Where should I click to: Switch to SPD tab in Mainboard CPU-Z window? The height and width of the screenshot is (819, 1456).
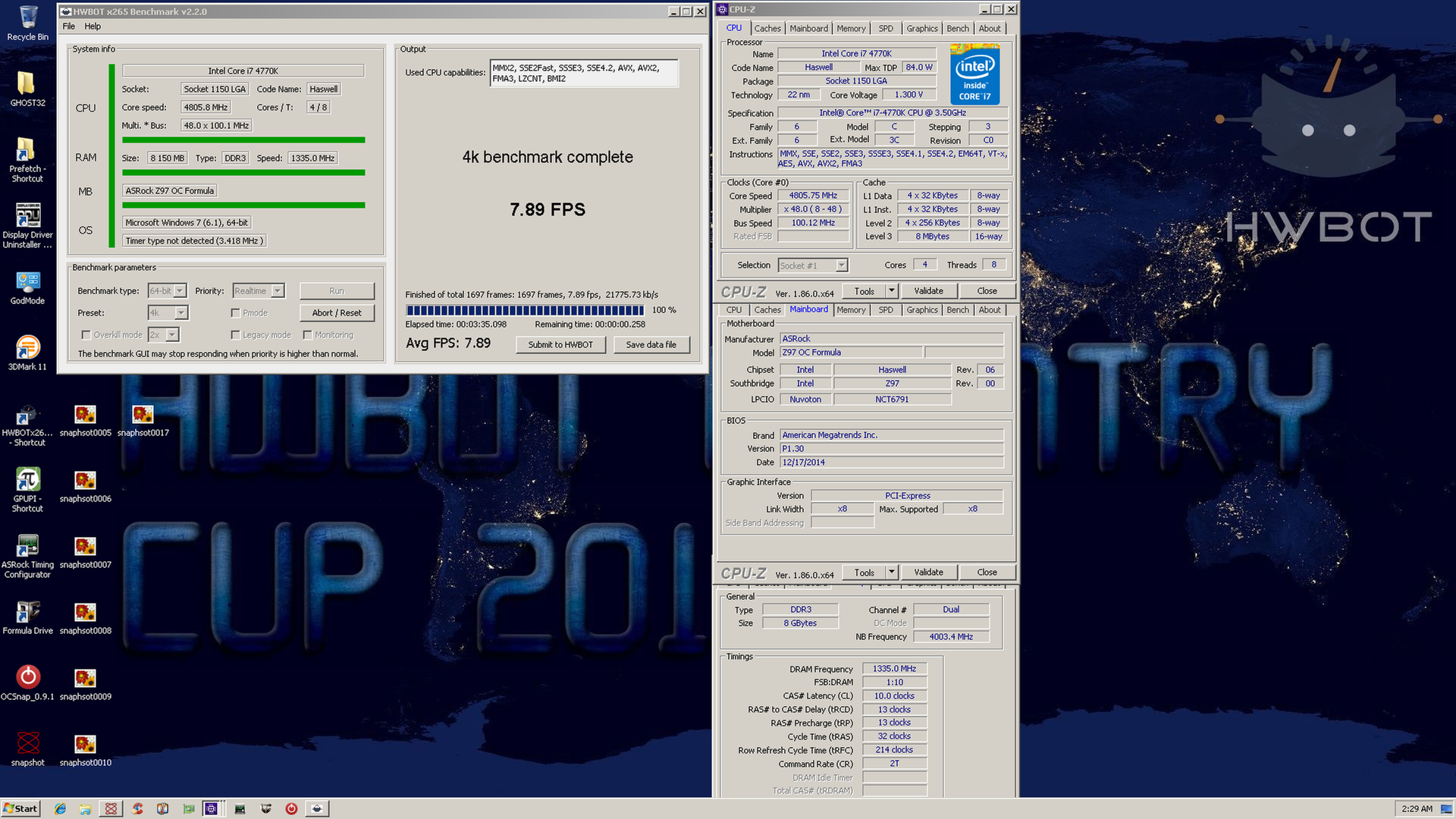pos(886,310)
